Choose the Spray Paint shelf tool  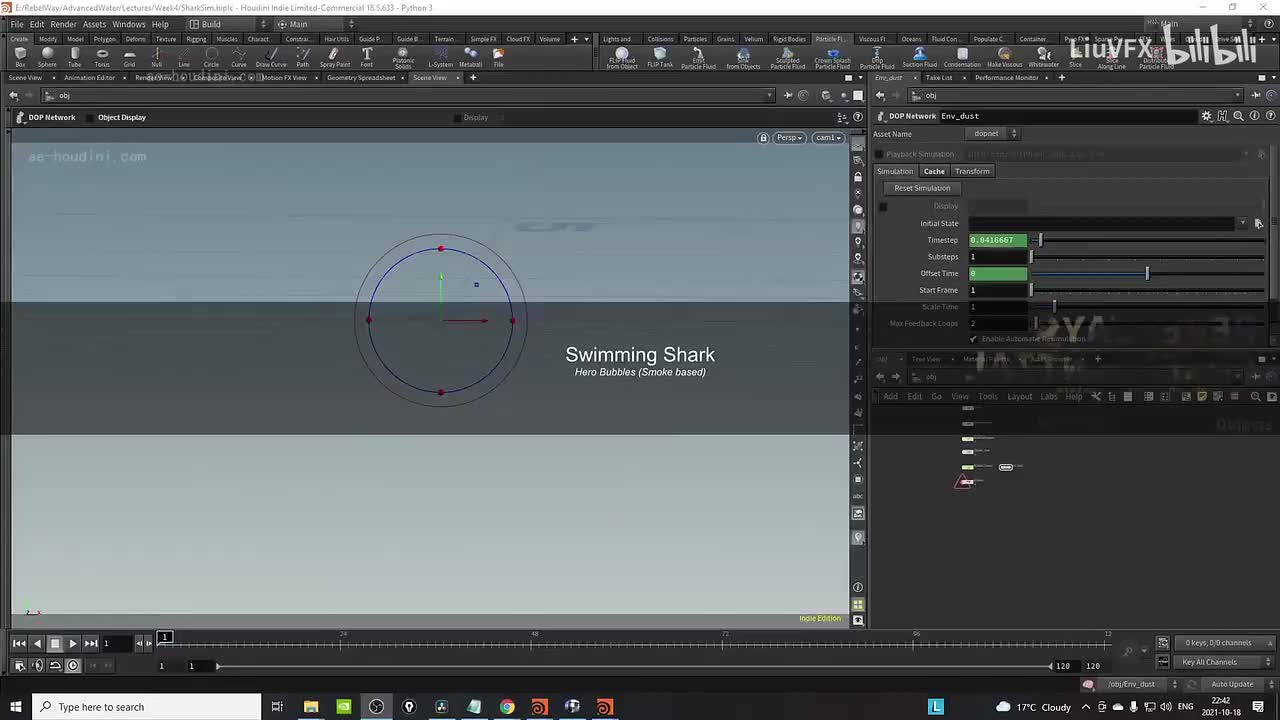(335, 57)
